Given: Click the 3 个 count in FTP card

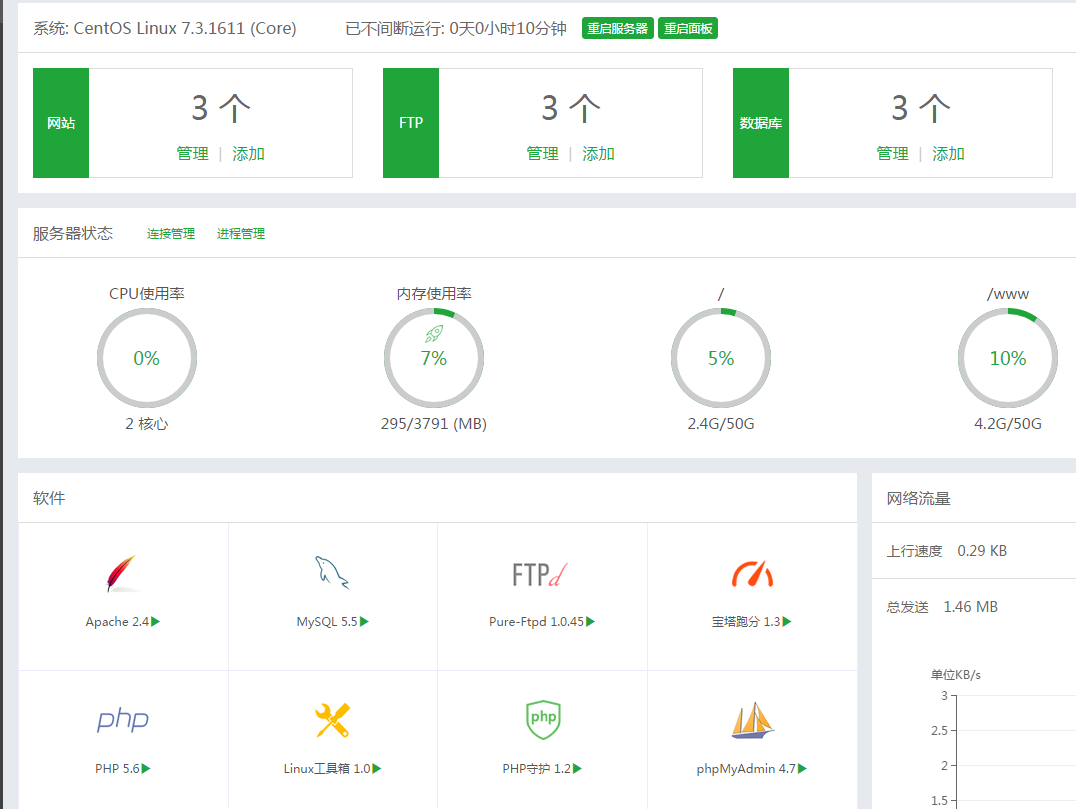Looking at the screenshot, I should click(x=571, y=108).
